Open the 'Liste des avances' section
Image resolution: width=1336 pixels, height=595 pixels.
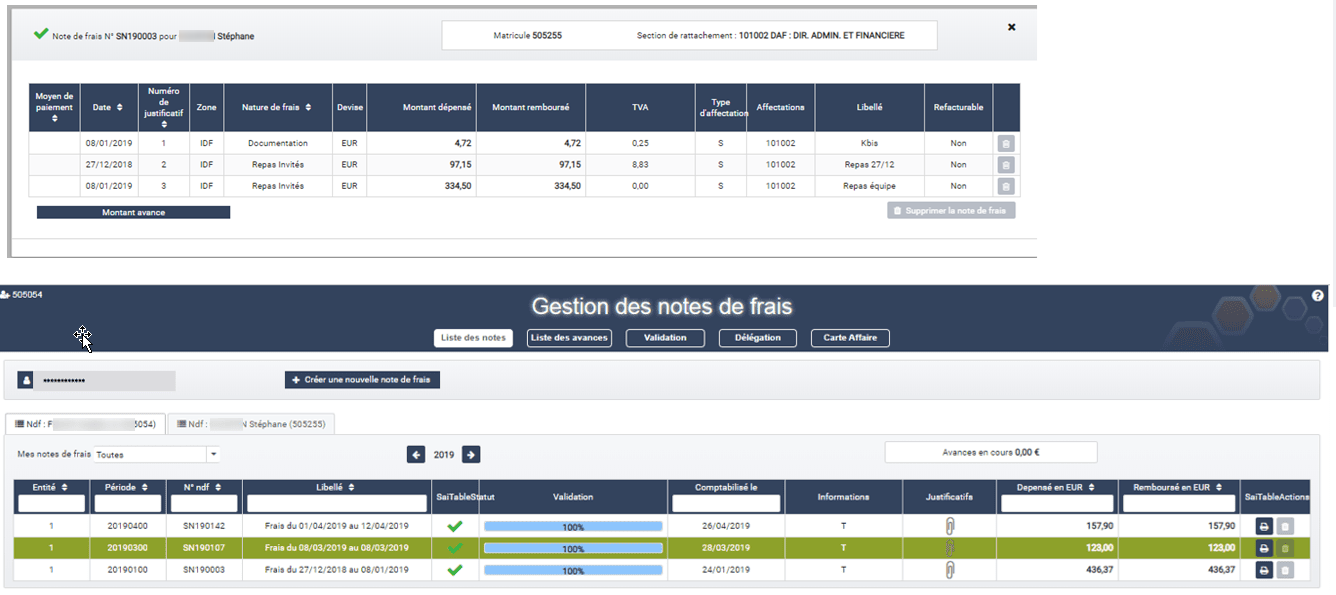(568, 338)
